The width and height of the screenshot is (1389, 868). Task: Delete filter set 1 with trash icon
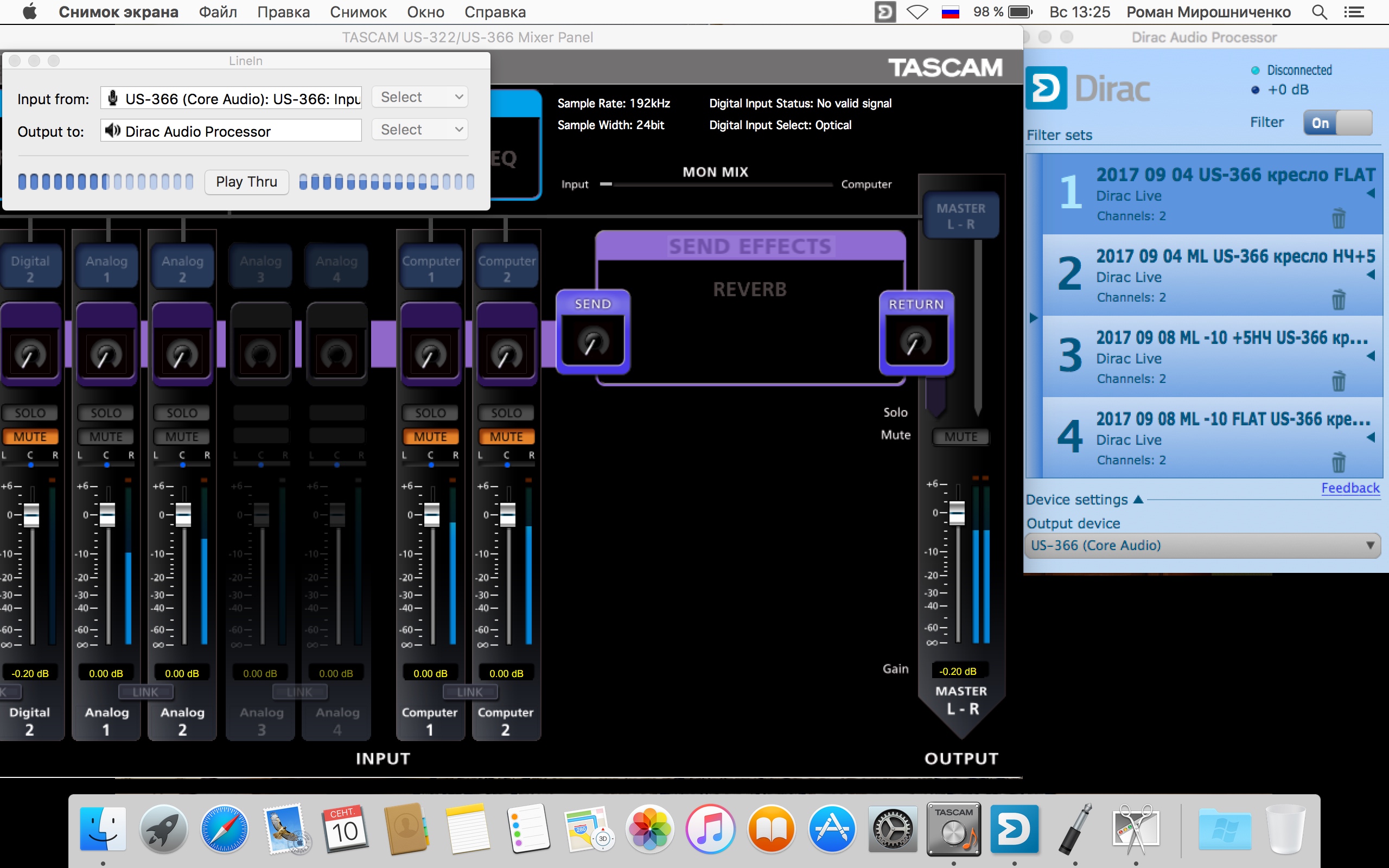point(1338,219)
